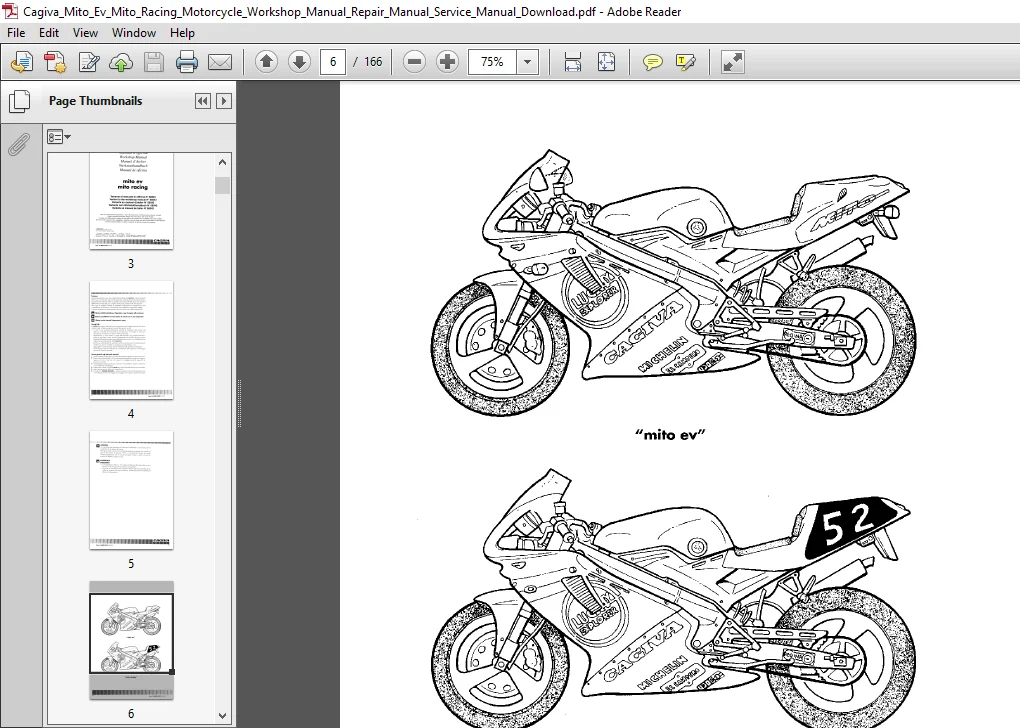The image size is (1020, 728).
Task: Click the fit one full page icon
Action: [606, 62]
